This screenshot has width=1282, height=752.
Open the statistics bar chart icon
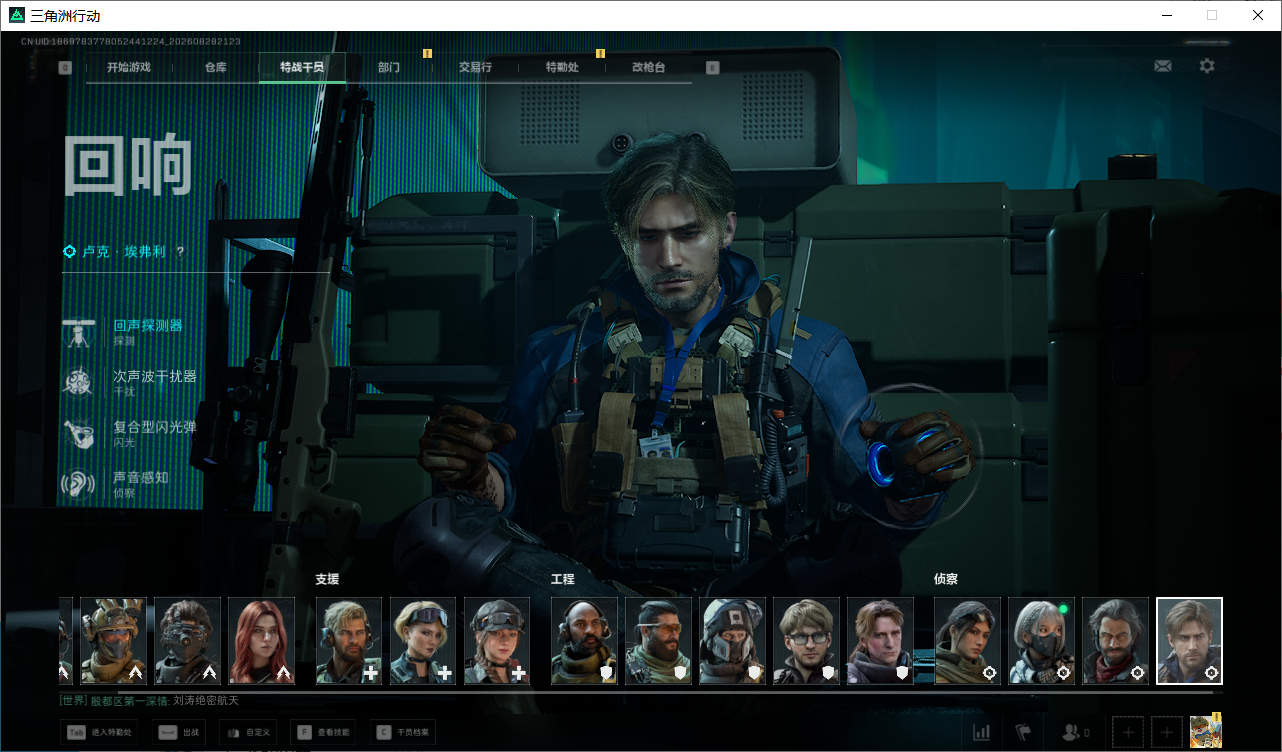click(982, 732)
